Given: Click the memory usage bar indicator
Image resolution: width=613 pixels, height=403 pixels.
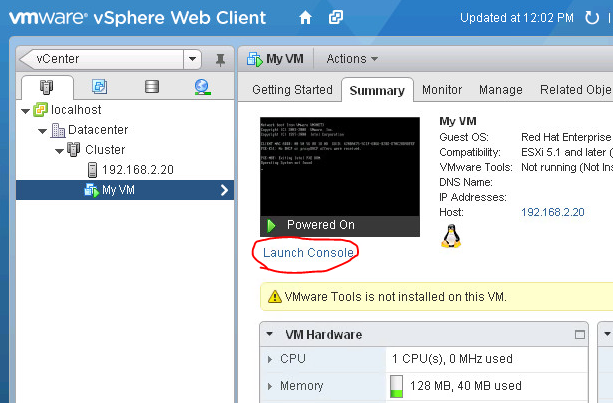Looking at the screenshot, I should 396,386.
